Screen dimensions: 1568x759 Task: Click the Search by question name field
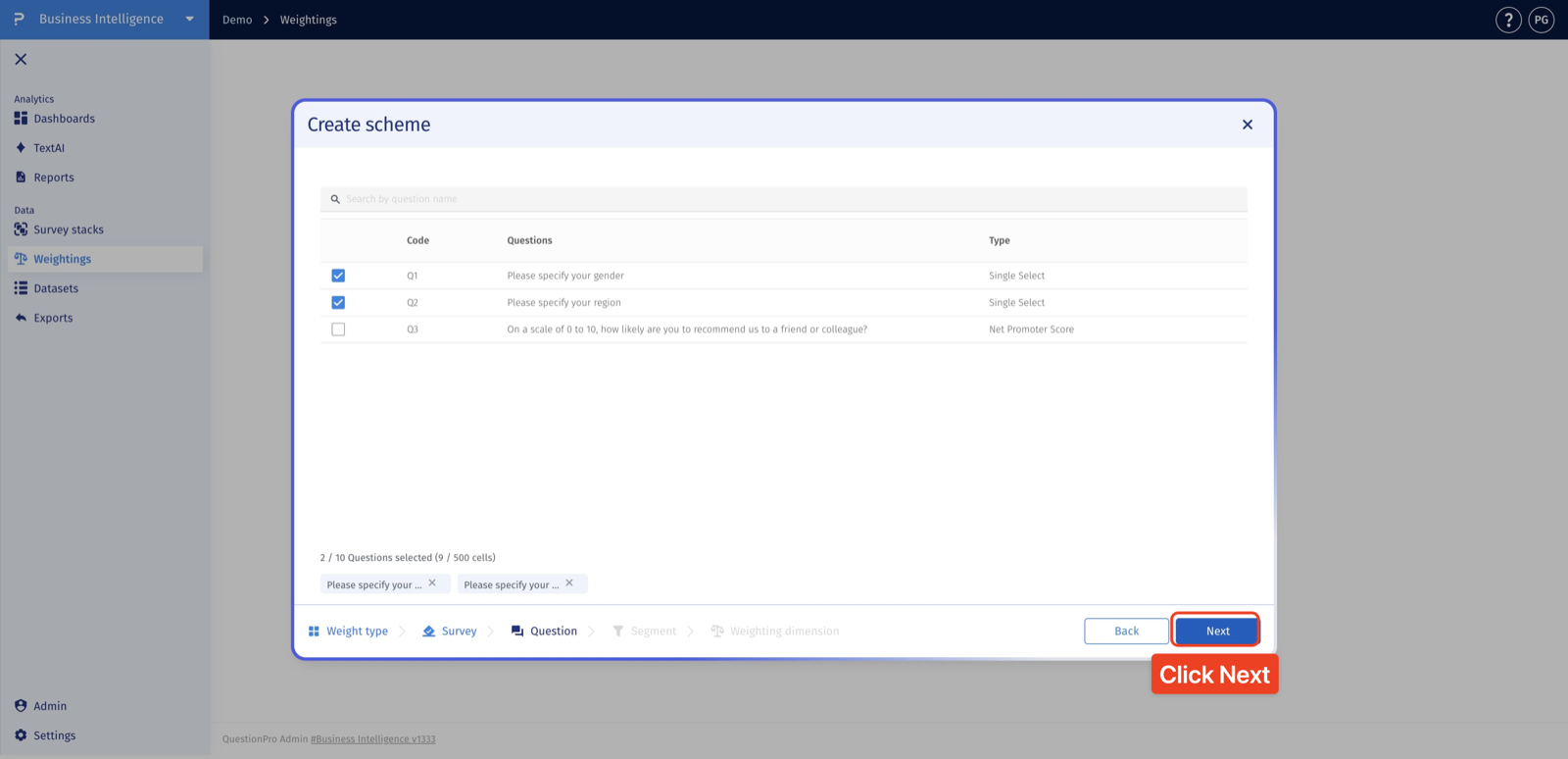784,199
